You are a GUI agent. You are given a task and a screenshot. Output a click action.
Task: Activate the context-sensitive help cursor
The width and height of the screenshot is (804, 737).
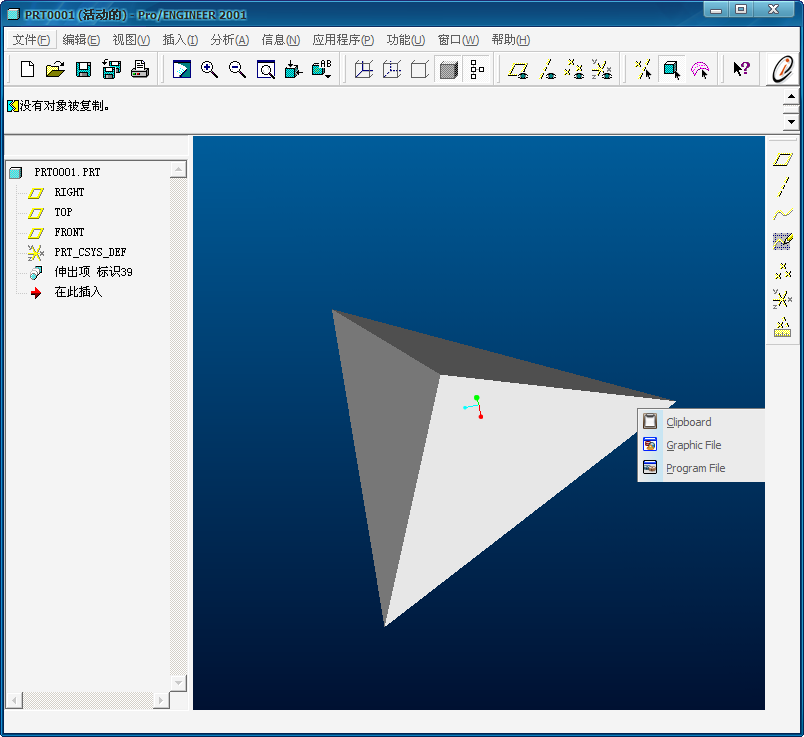741,69
